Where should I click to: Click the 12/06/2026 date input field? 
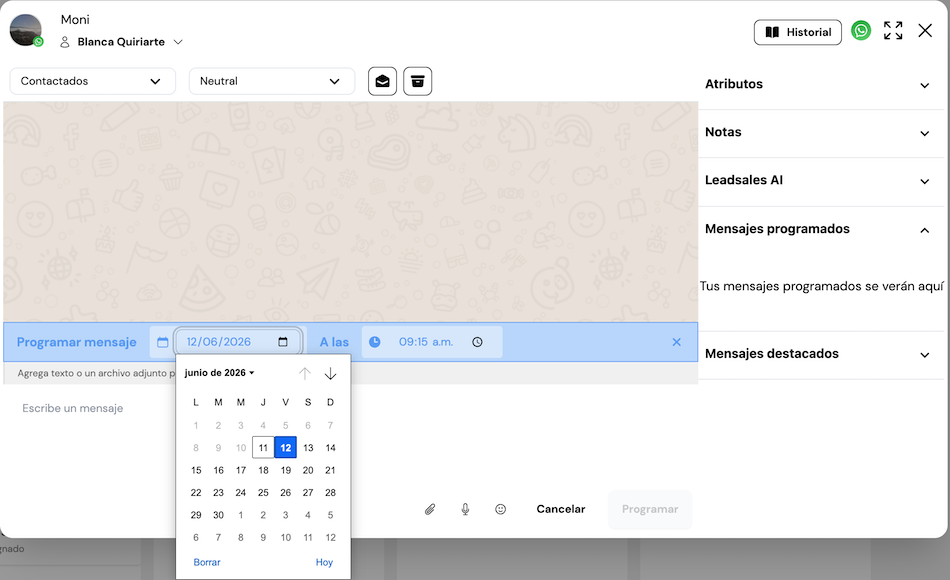pyautogui.click(x=238, y=342)
